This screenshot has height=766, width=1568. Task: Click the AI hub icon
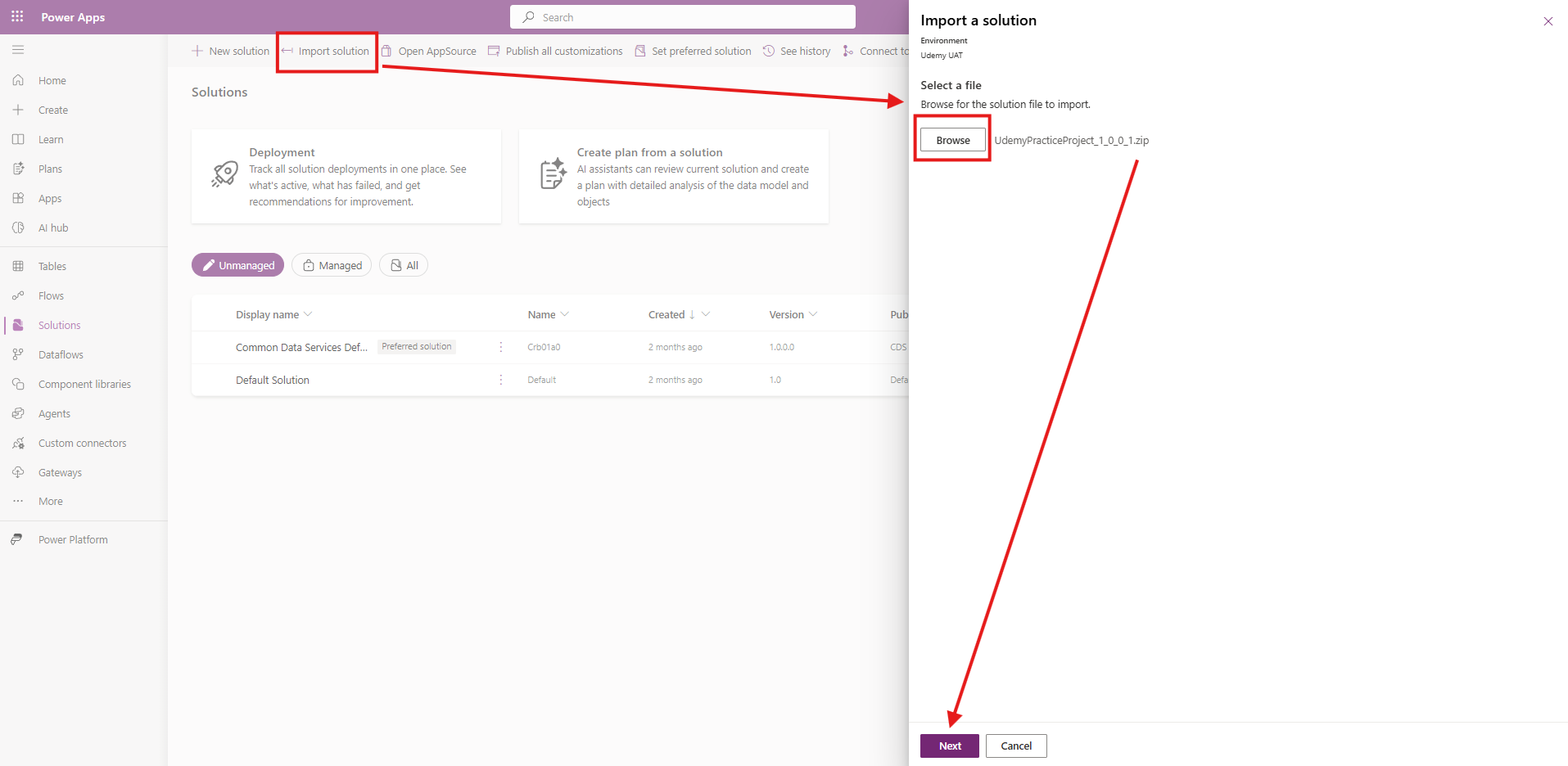pos(18,228)
